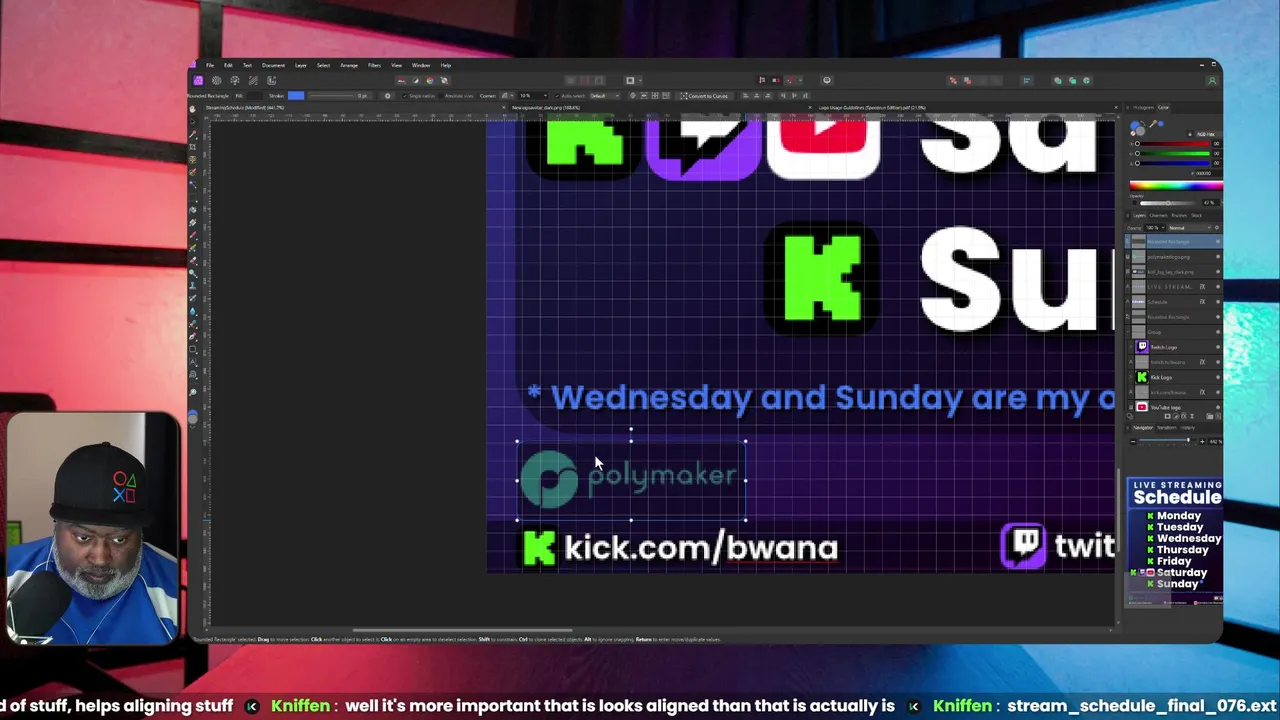The image size is (1280, 720).
Task: Click the blue Stroke color swatch
Action: pyautogui.click(x=296, y=96)
